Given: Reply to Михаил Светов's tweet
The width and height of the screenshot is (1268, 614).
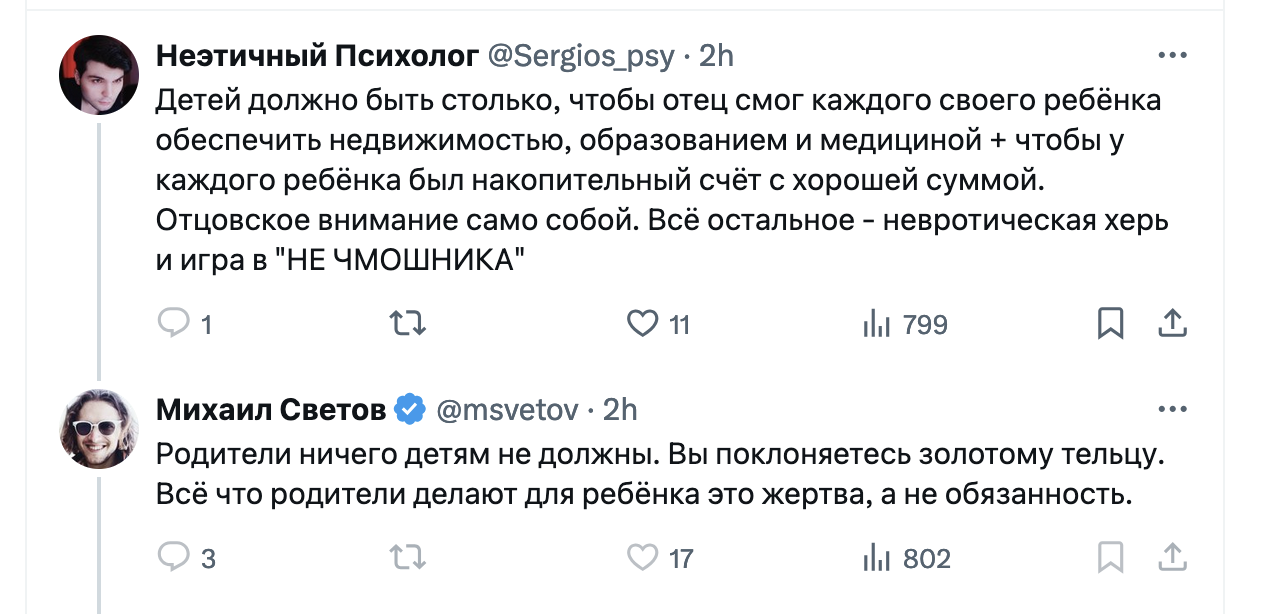Looking at the screenshot, I should click(x=175, y=557).
